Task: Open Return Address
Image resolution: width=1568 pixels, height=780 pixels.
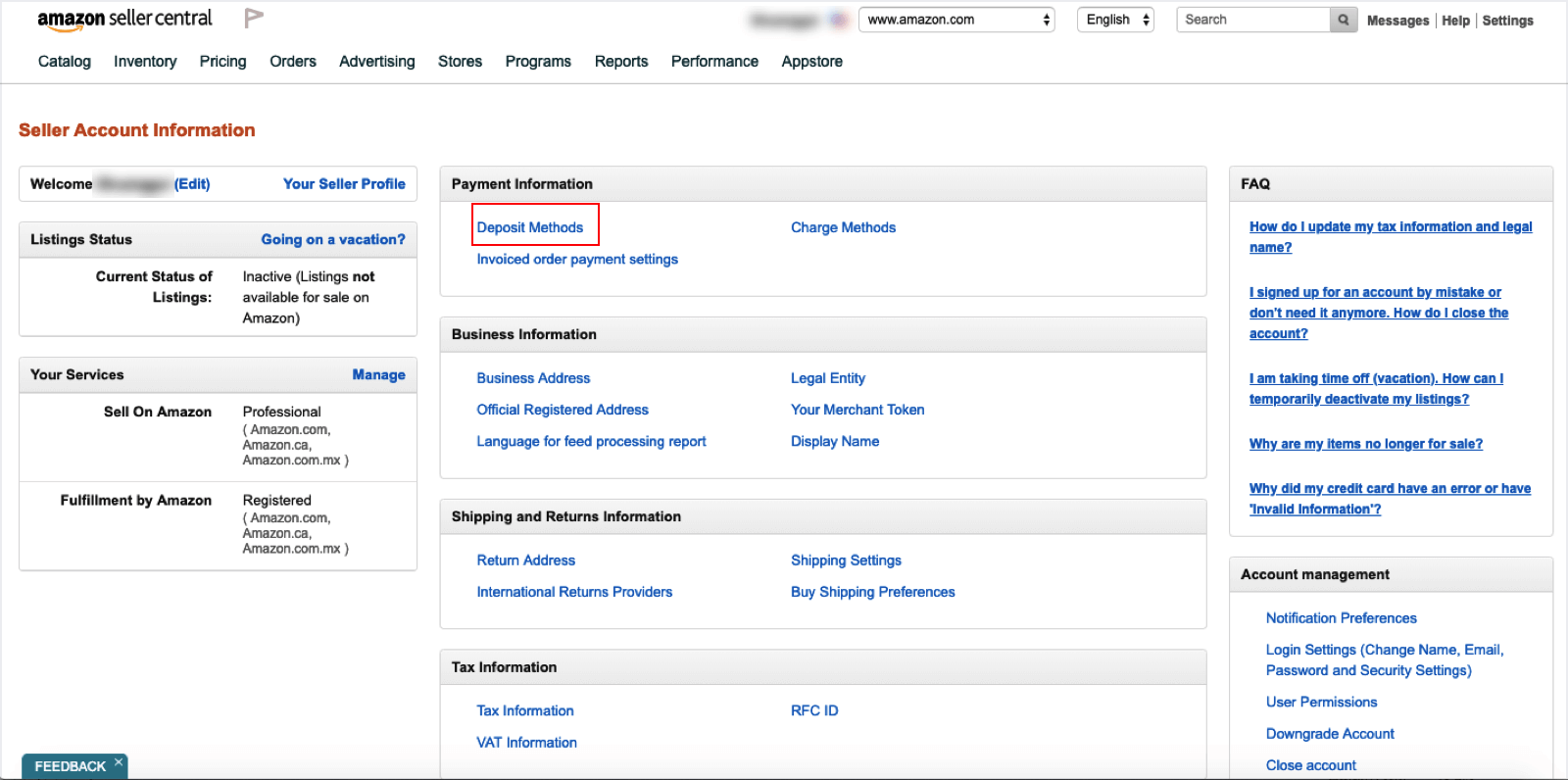Action: tap(526, 561)
